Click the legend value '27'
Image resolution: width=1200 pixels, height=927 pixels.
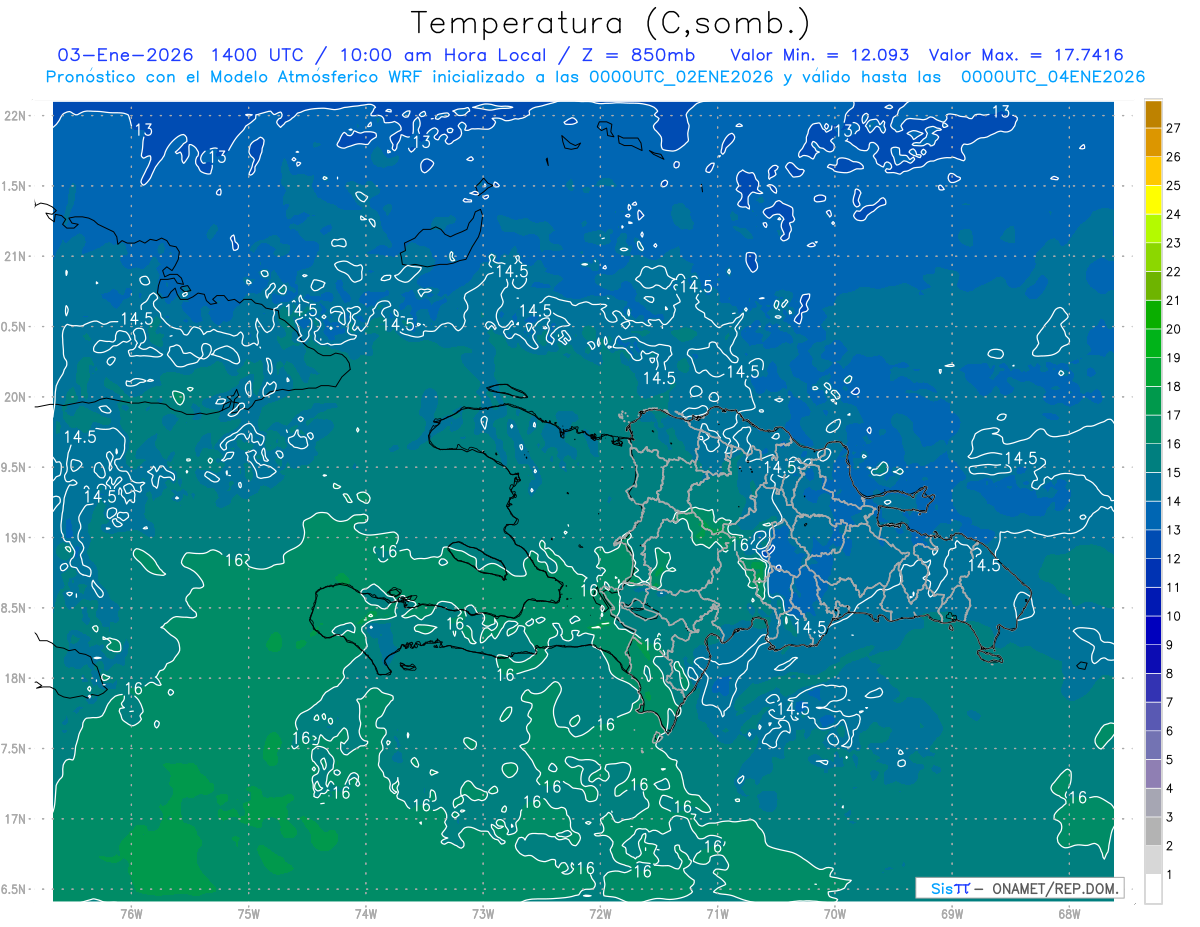(x=1173, y=128)
